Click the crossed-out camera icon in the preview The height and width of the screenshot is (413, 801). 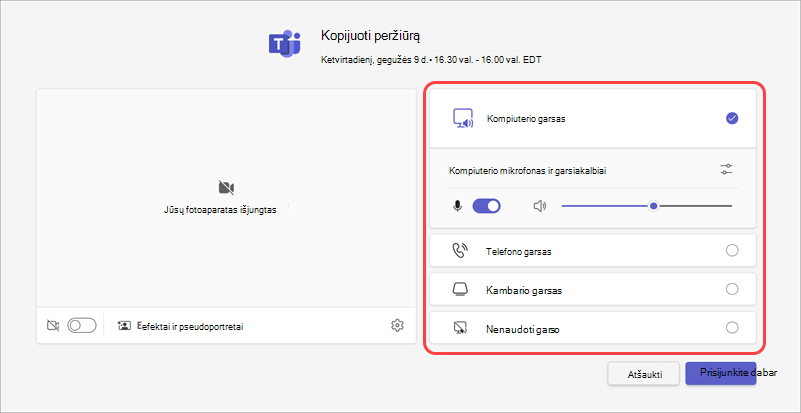226,188
